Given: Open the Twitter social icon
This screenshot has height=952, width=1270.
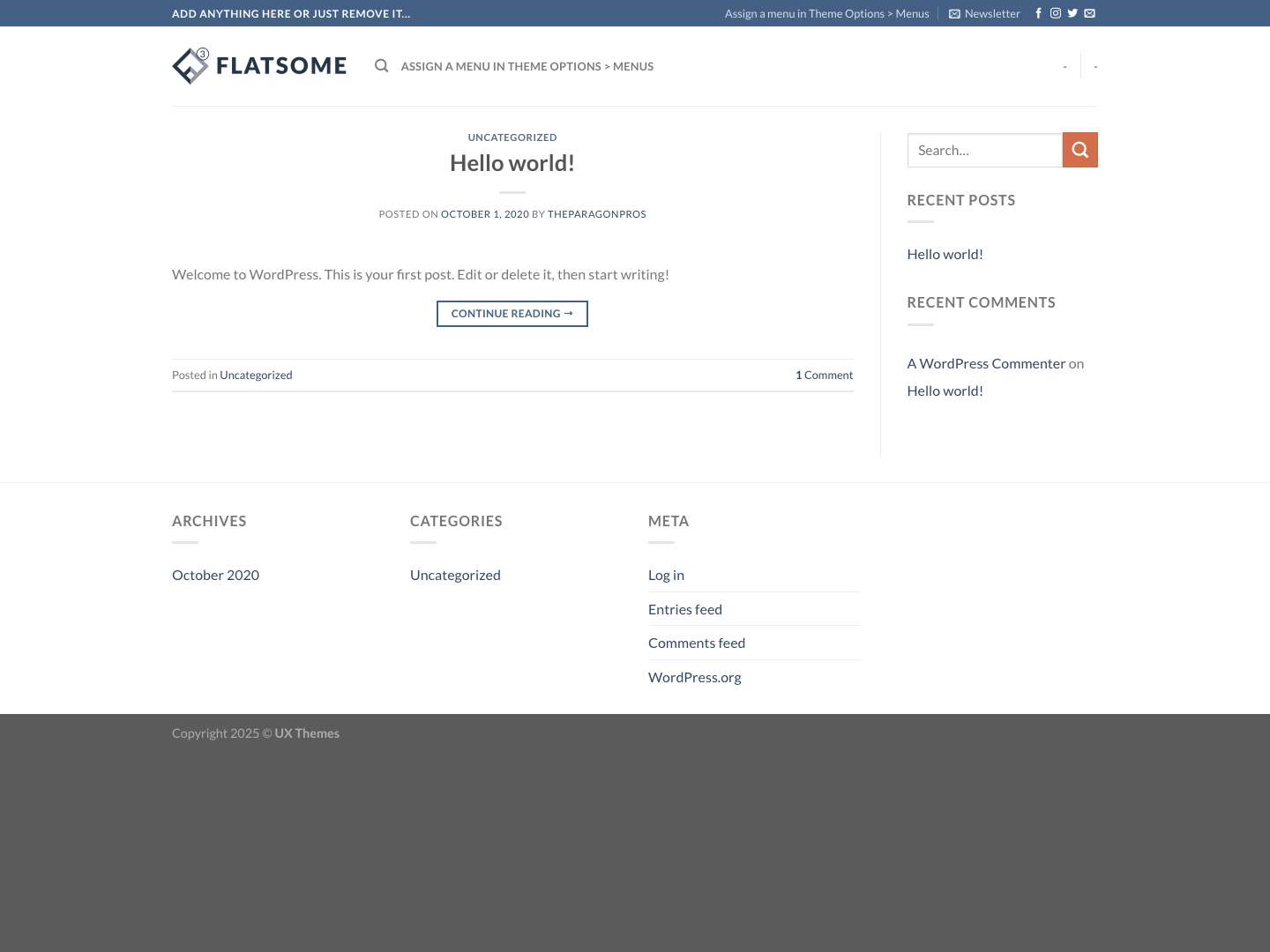Looking at the screenshot, I should click(1072, 13).
